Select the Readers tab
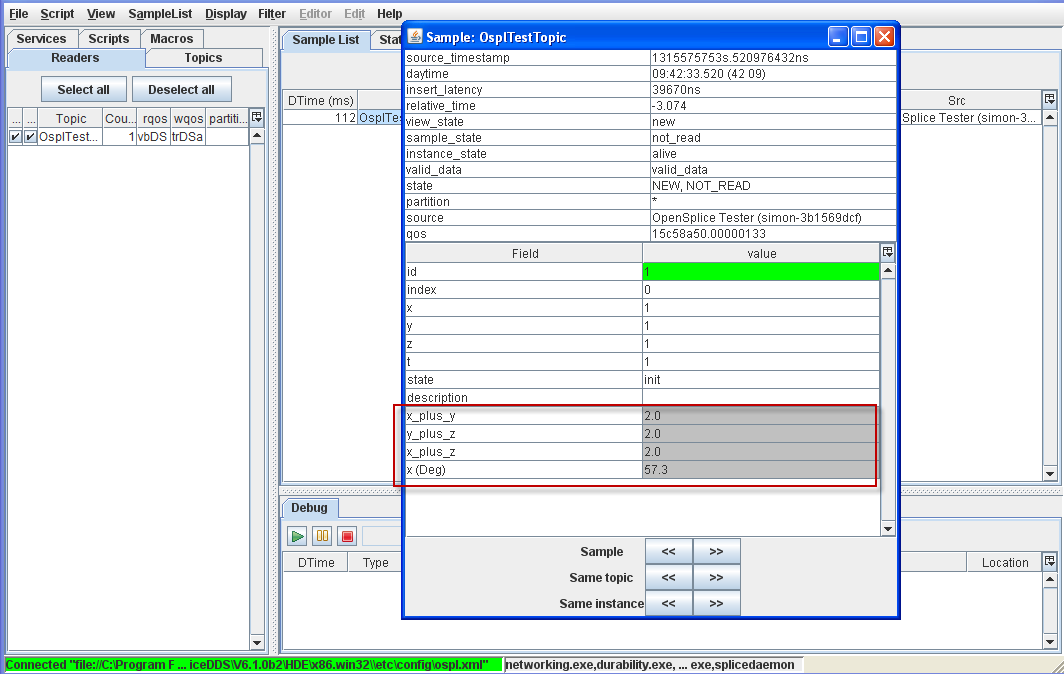The image size is (1064, 674). pos(75,58)
